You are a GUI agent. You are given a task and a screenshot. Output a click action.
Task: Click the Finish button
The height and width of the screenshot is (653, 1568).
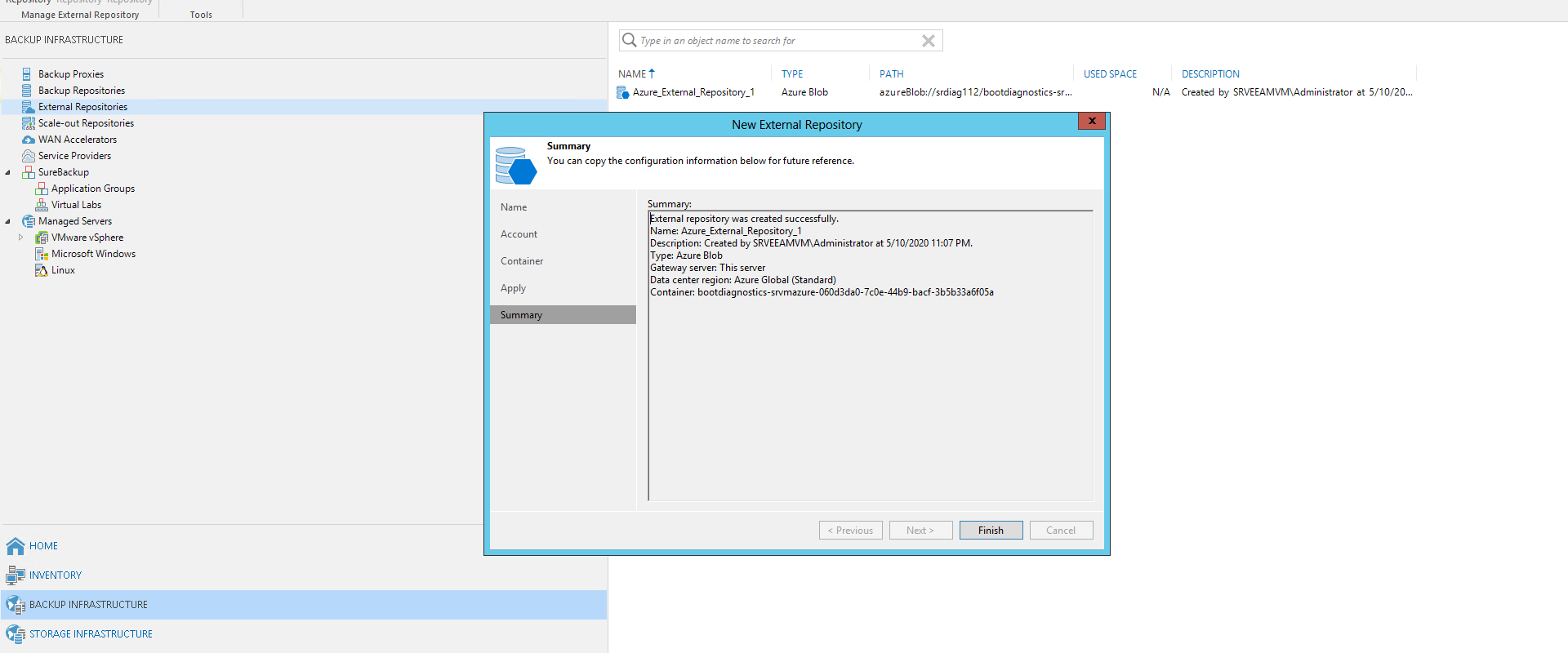click(991, 531)
